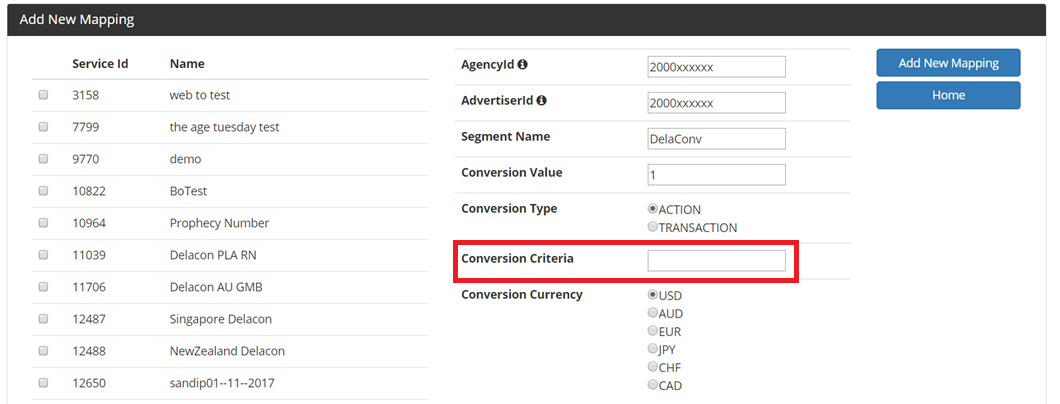
Task: Click service id 11039
Action: 89,255
